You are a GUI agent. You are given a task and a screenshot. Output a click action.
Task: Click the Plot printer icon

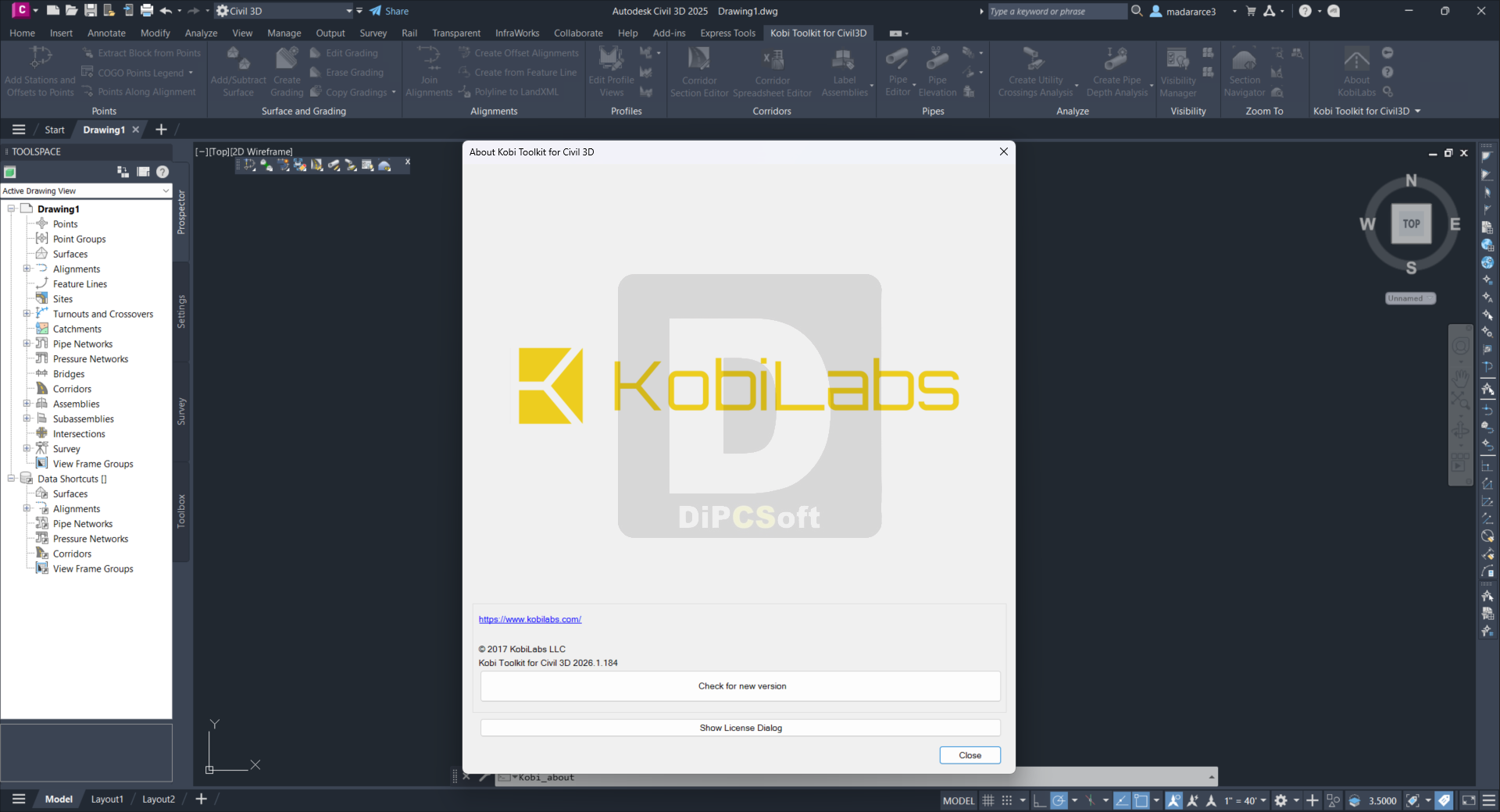click(147, 11)
